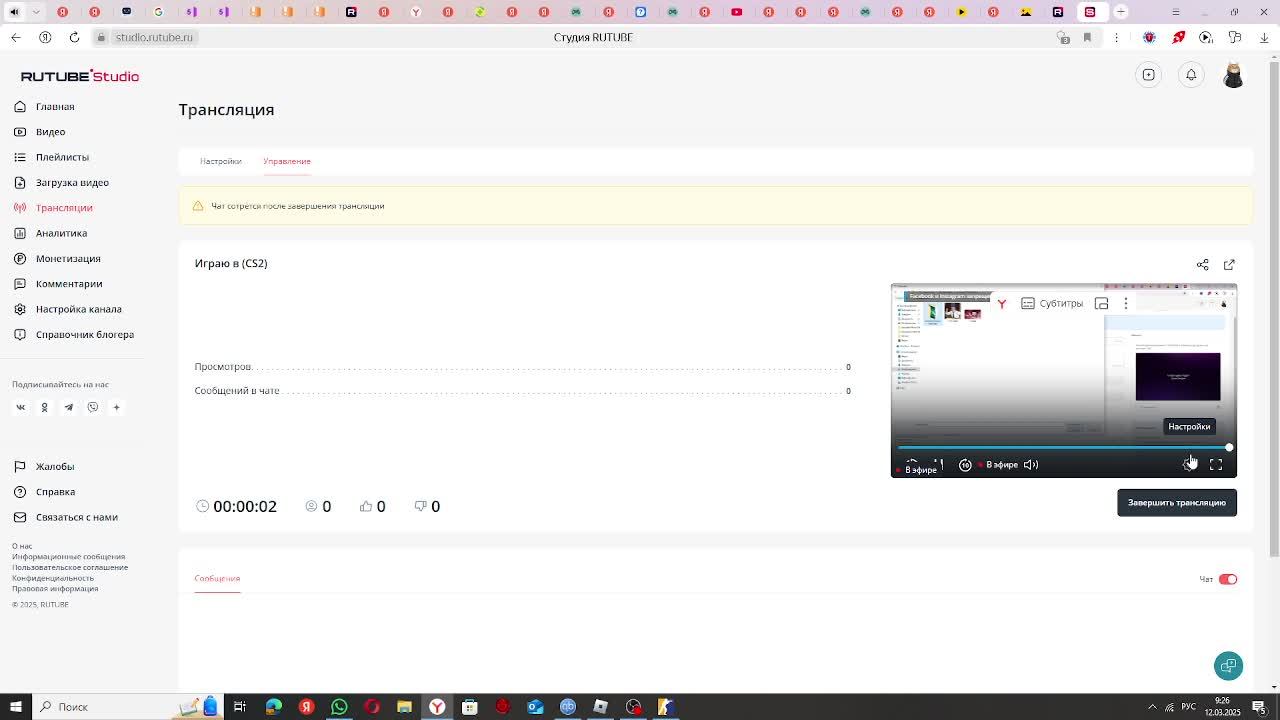Open the О нас footer link
The height and width of the screenshot is (720, 1280).
point(22,546)
